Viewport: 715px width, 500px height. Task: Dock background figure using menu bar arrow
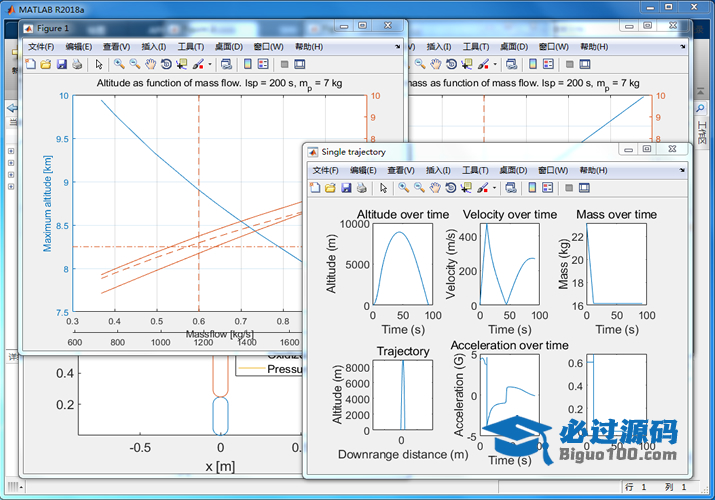pyautogui.click(x=683, y=46)
